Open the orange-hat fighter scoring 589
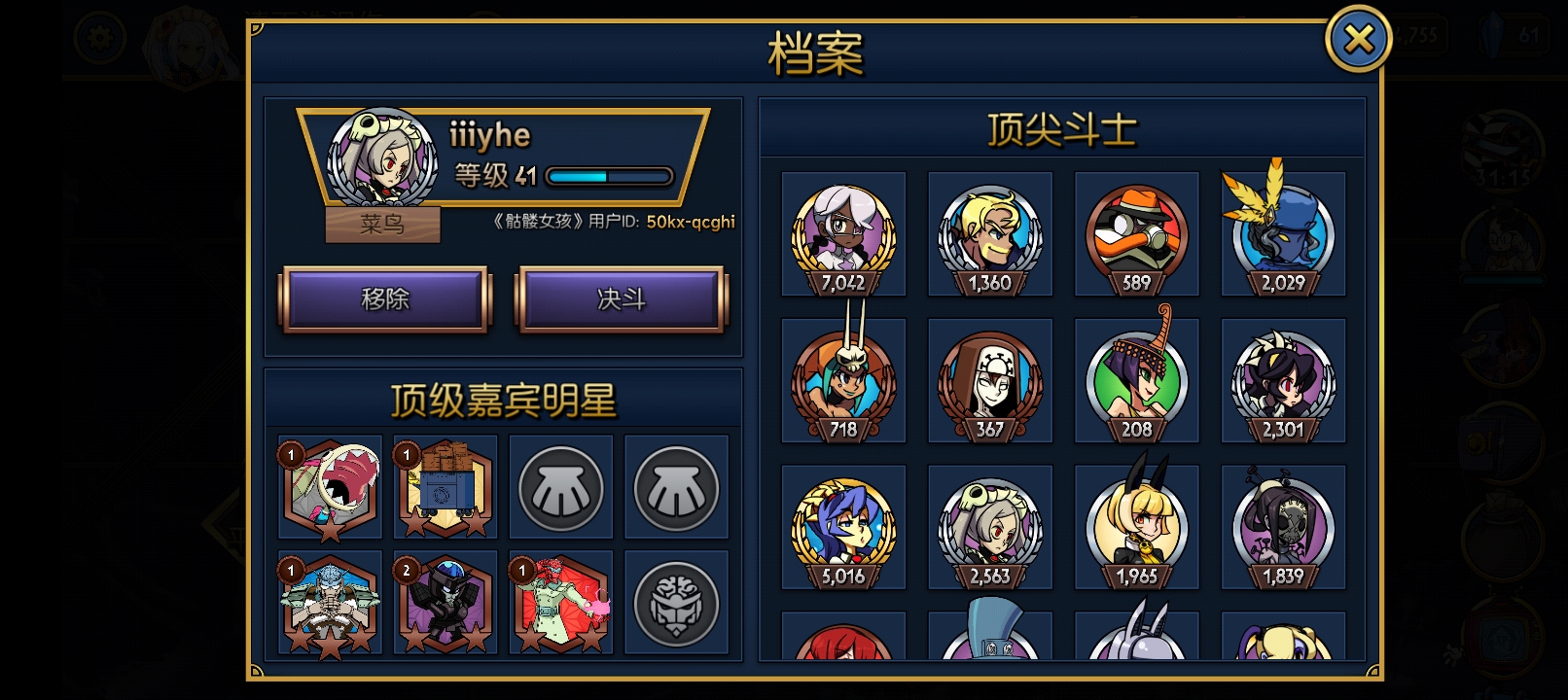 (x=1136, y=234)
